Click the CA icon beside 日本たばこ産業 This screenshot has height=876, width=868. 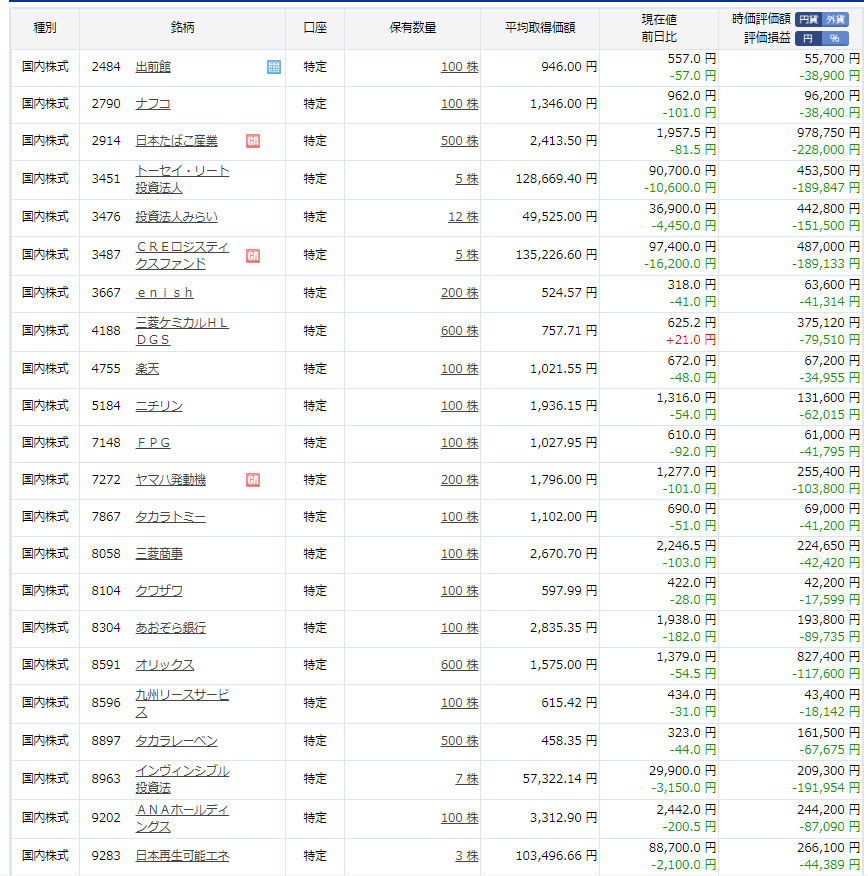point(253,141)
